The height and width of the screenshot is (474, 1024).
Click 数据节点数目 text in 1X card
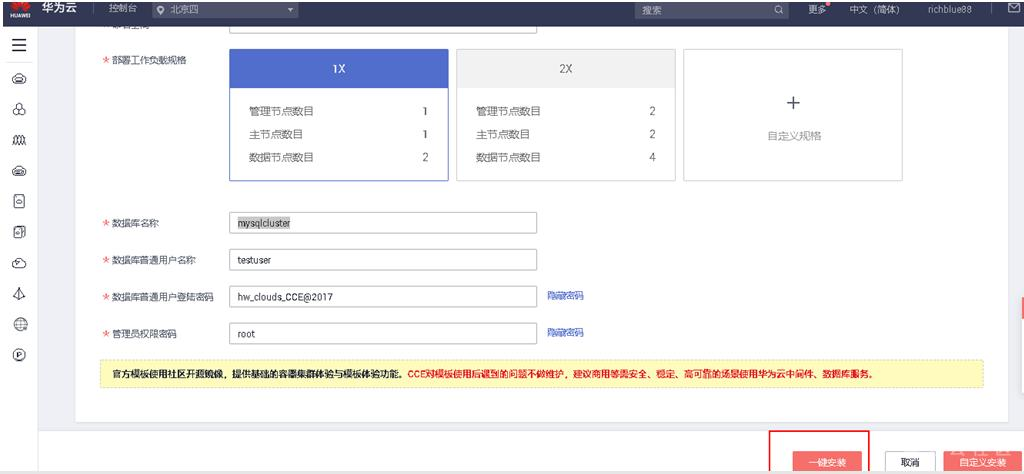coord(281,157)
